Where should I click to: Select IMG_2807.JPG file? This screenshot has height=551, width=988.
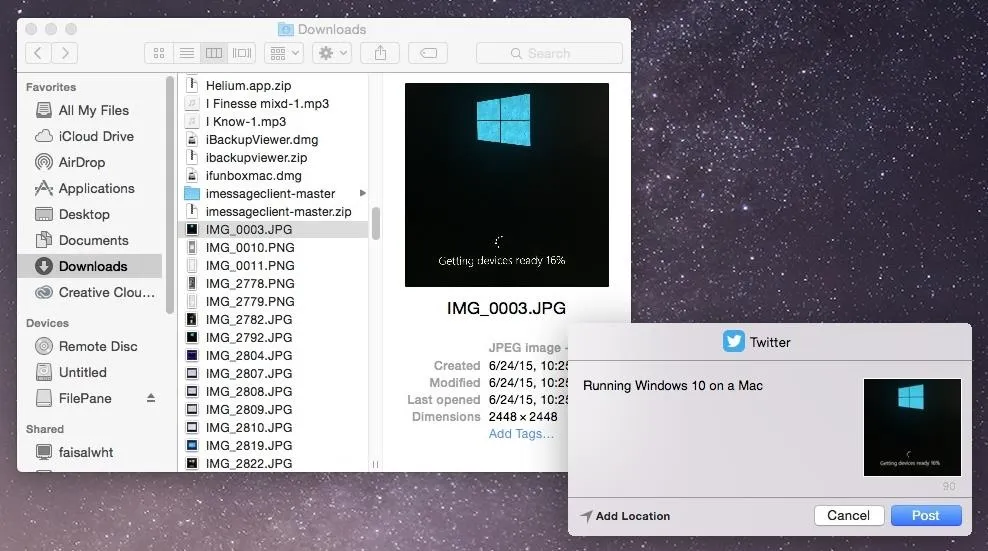(x=275, y=373)
